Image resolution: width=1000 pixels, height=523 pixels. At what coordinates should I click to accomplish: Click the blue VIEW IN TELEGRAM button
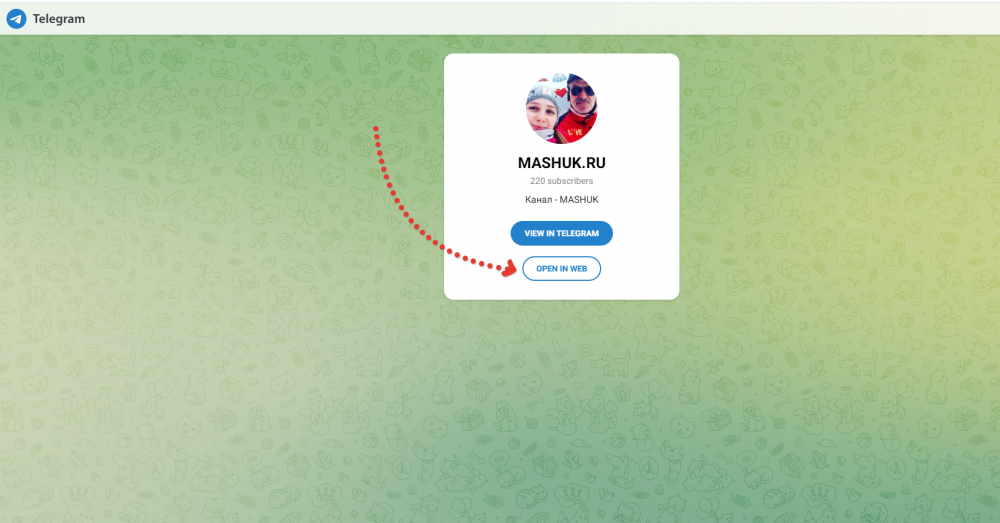[561, 233]
